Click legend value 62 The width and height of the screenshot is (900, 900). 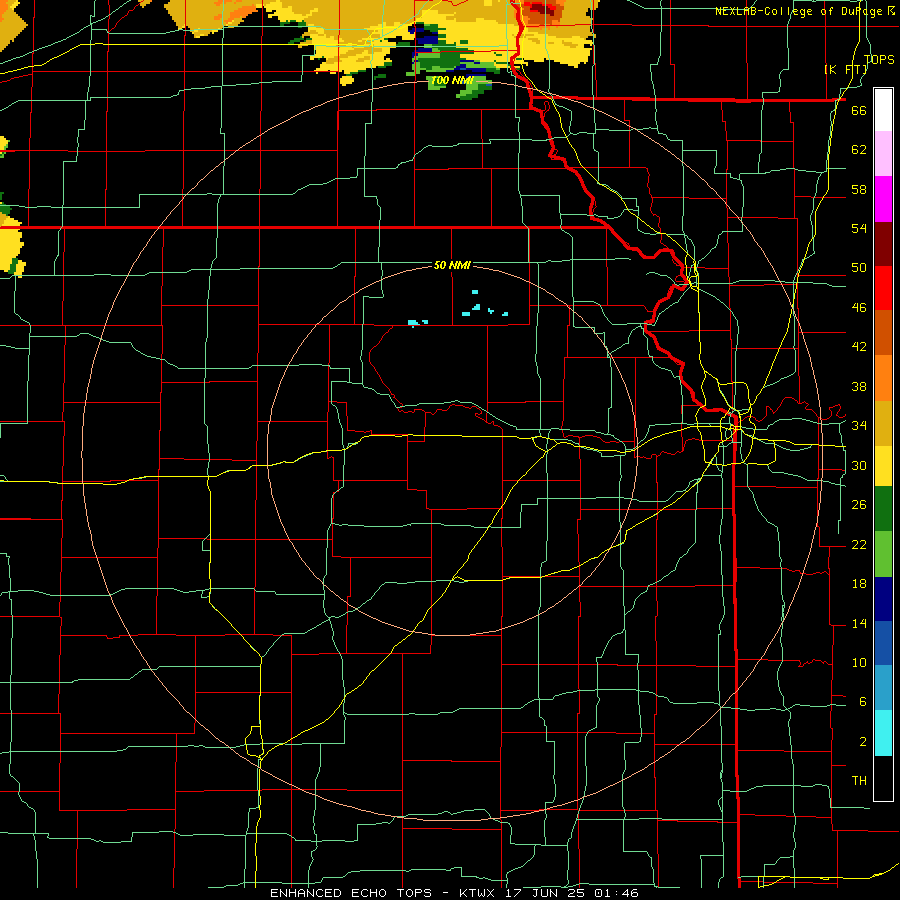(x=859, y=150)
